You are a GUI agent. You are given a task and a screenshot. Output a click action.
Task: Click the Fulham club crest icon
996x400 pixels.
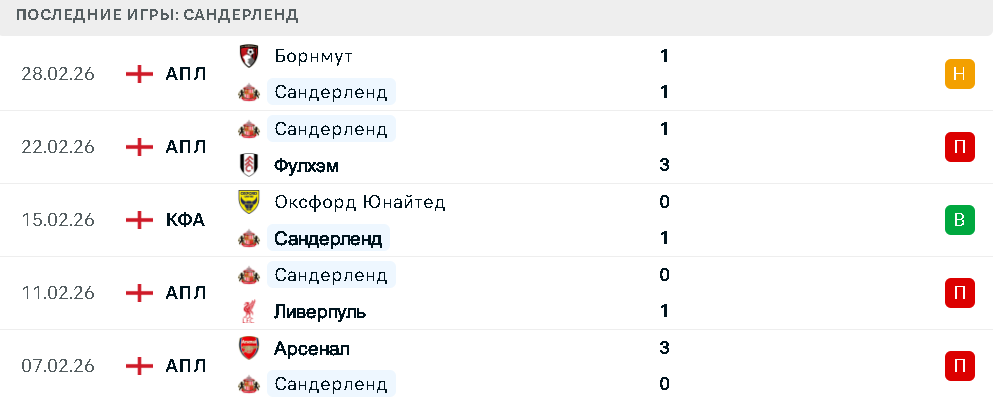pos(248,165)
